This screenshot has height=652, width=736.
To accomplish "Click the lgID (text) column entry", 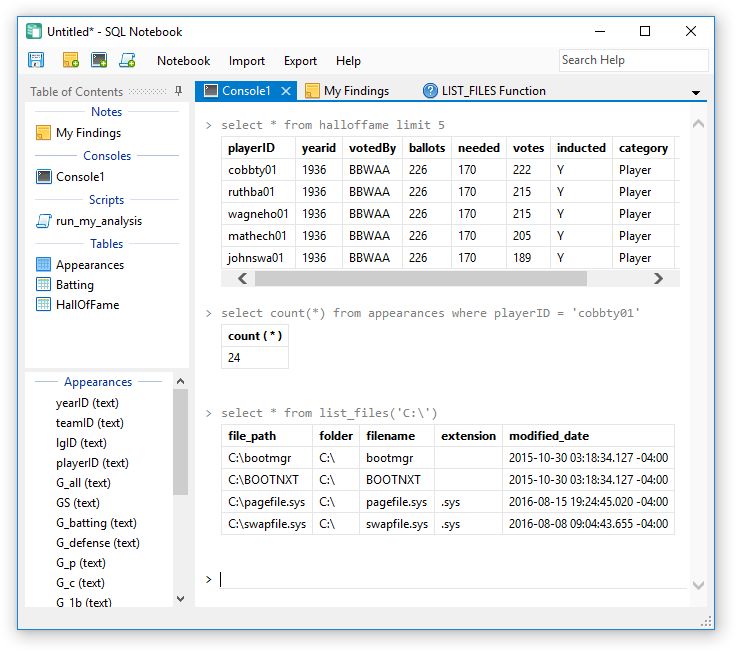I will point(81,443).
